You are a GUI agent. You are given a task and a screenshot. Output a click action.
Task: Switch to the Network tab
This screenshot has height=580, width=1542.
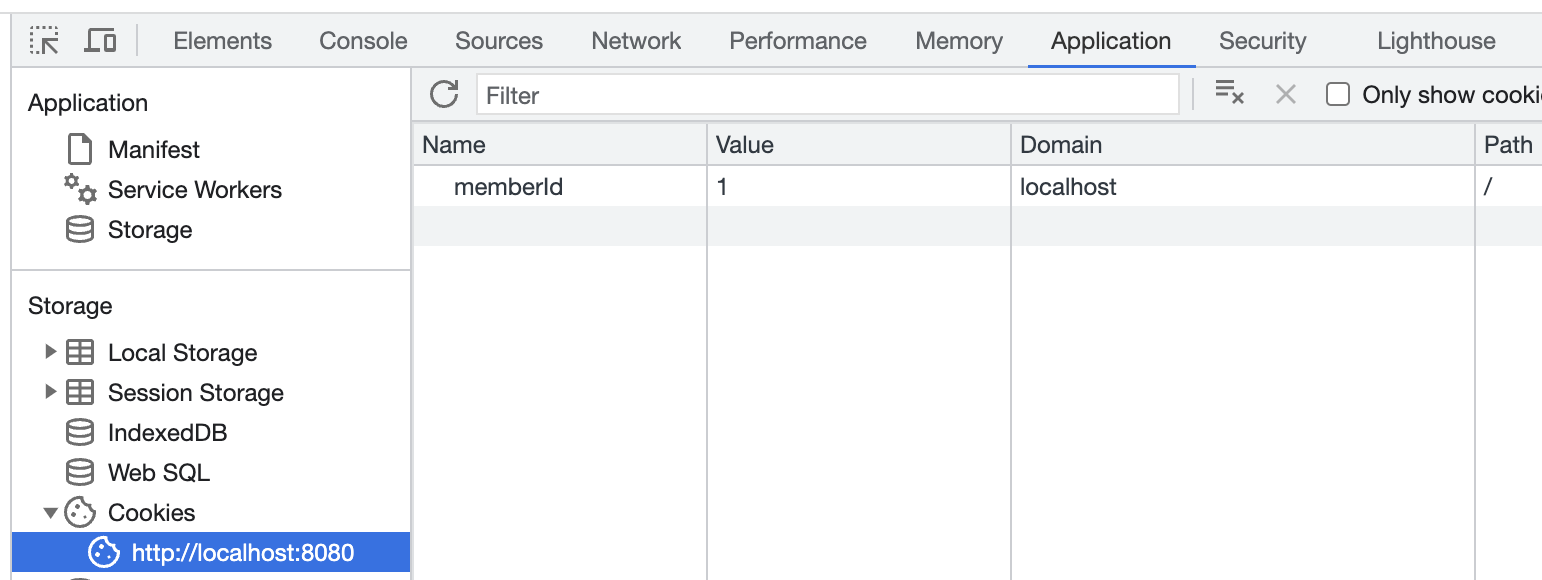(x=636, y=41)
